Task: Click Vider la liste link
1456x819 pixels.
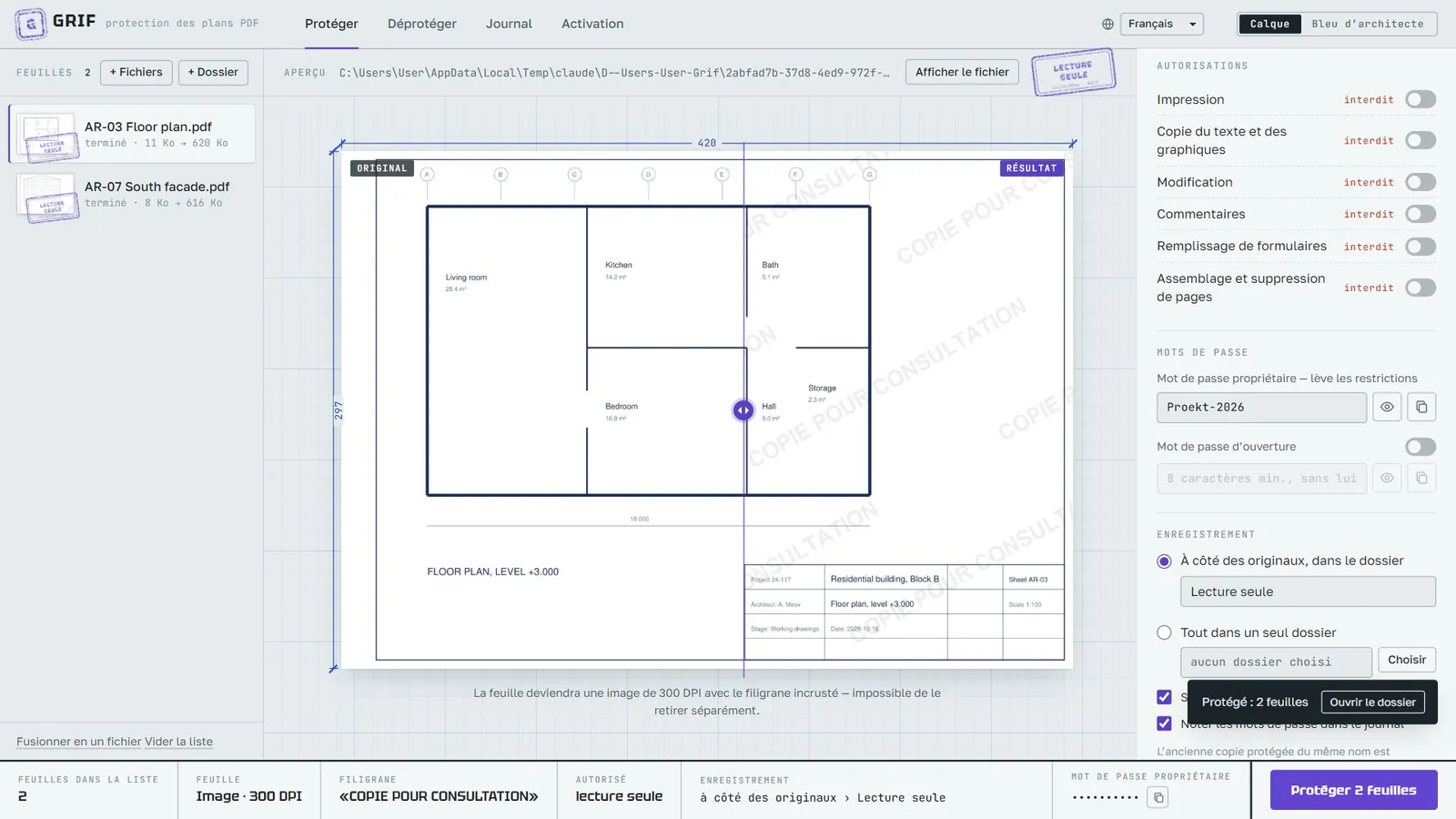Action: pos(178,742)
